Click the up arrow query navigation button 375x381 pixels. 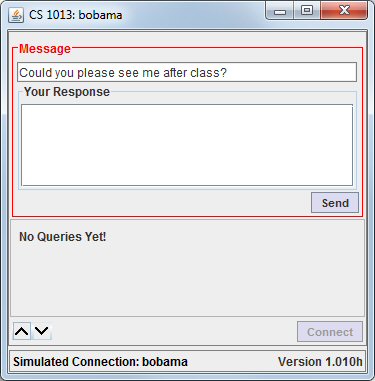coord(22,331)
